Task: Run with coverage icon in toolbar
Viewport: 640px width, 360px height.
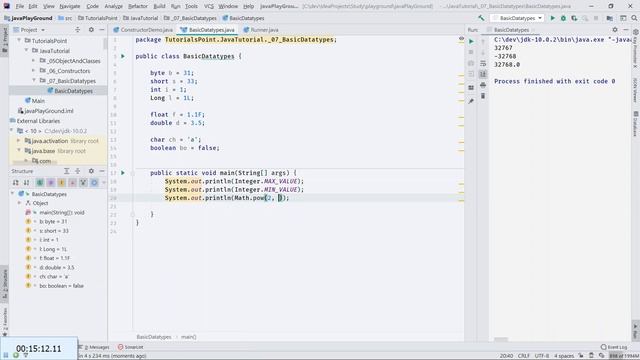Action: [574, 18]
